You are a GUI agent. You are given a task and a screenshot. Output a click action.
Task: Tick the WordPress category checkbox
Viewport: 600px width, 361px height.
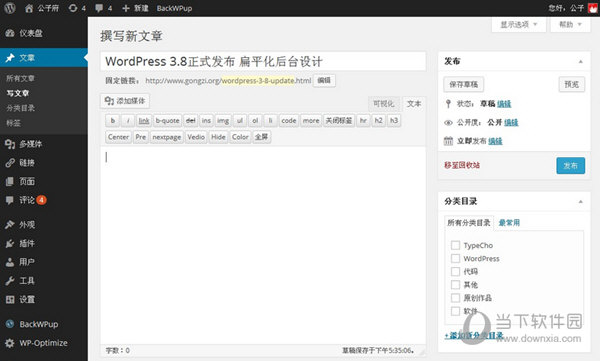point(455,258)
